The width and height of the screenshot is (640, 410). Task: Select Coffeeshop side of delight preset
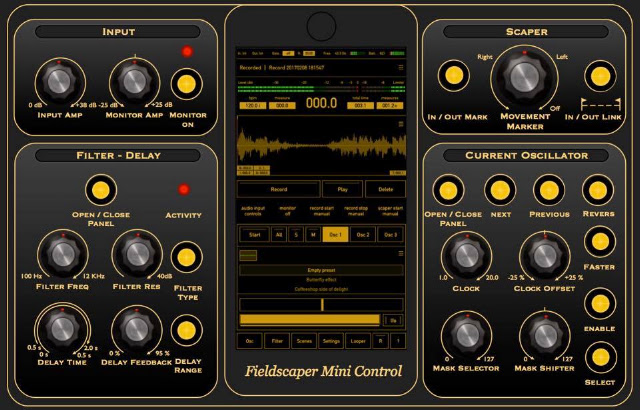tap(321, 289)
